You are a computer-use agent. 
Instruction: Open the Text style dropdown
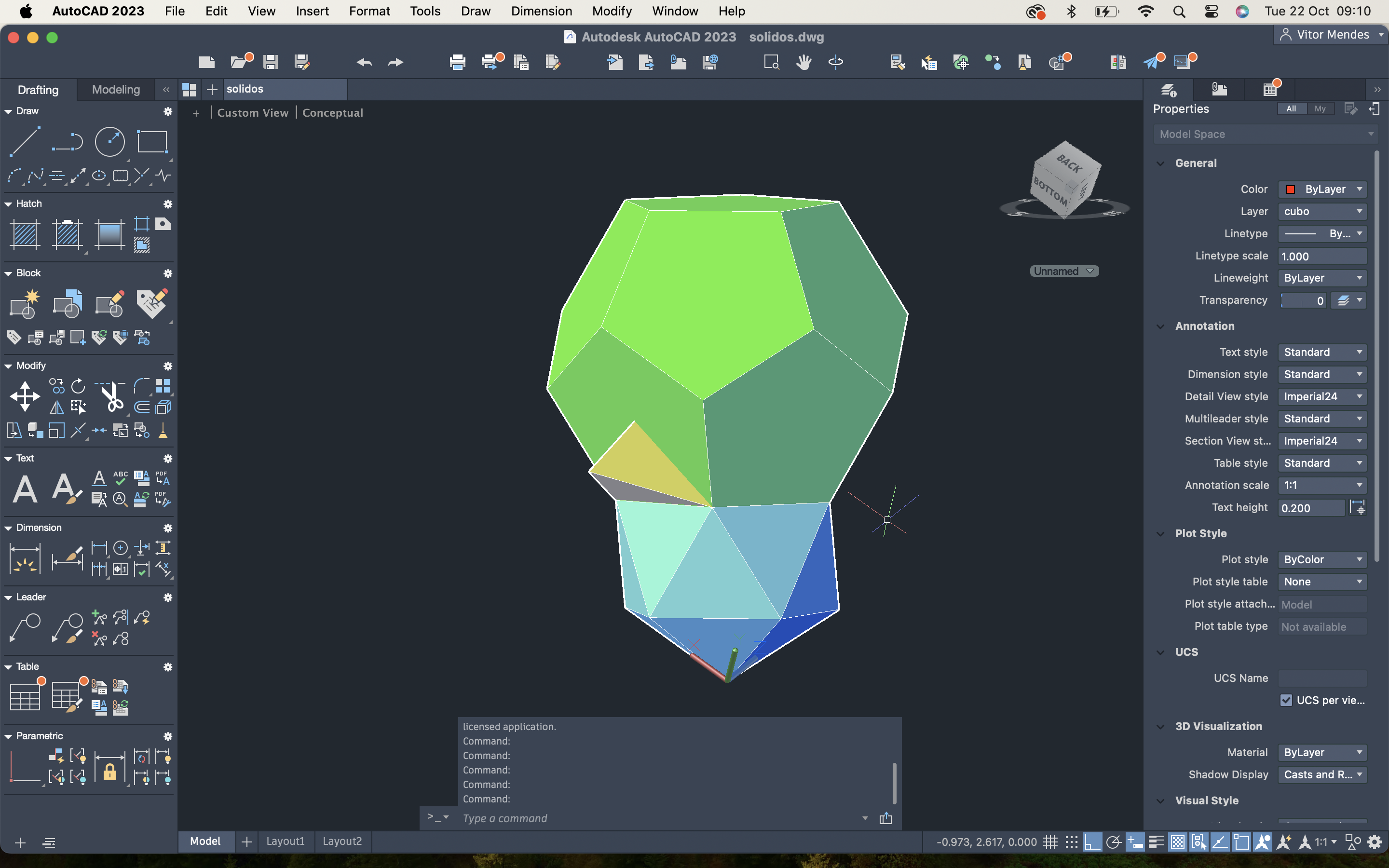click(1322, 352)
